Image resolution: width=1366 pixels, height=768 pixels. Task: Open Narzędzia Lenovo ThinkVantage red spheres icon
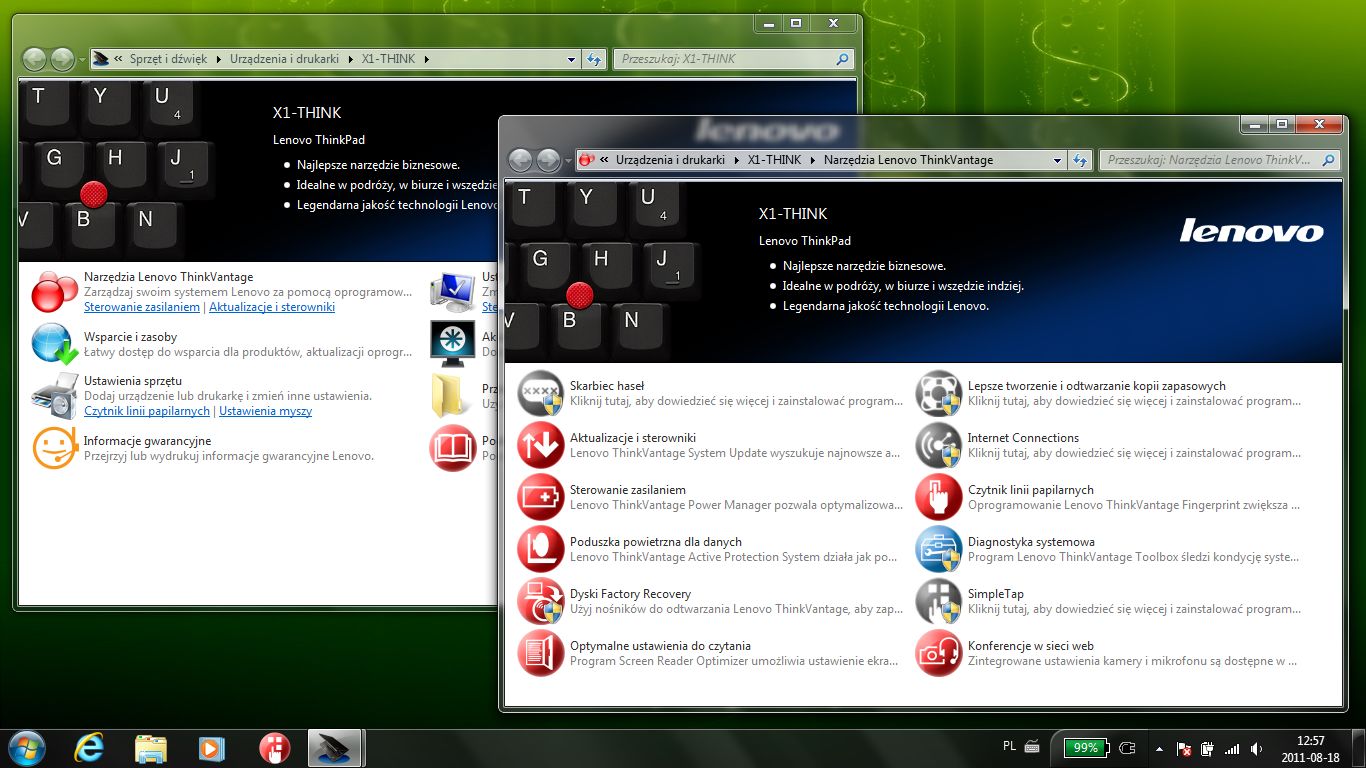tap(54, 291)
